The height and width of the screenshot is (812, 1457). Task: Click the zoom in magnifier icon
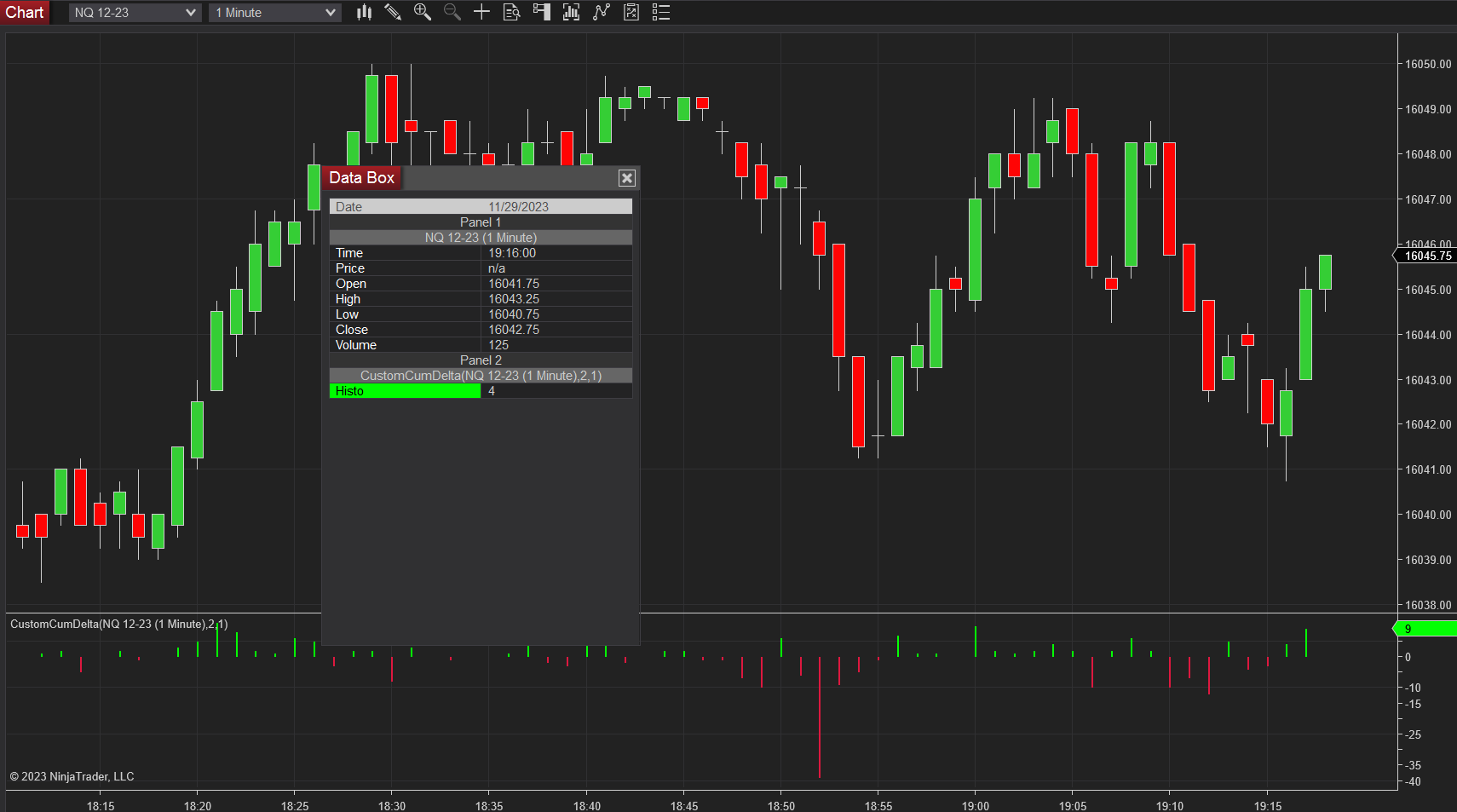coord(423,12)
